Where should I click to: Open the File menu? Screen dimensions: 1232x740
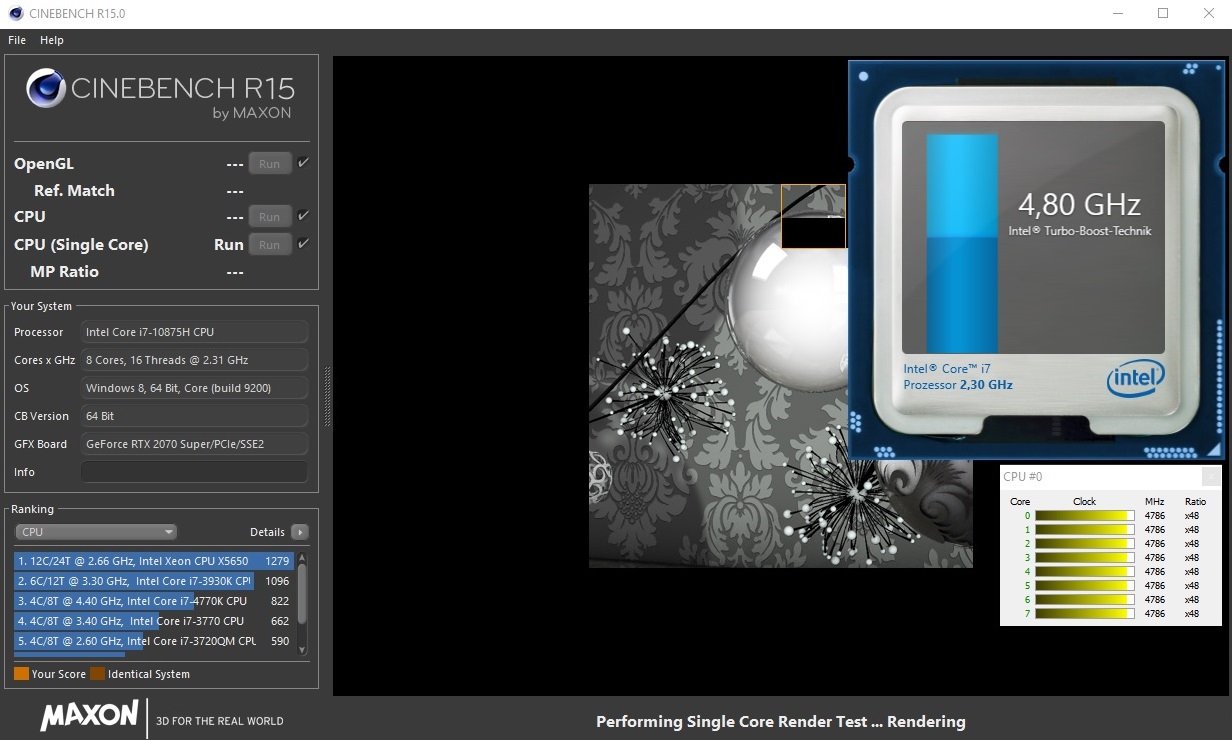coord(17,40)
